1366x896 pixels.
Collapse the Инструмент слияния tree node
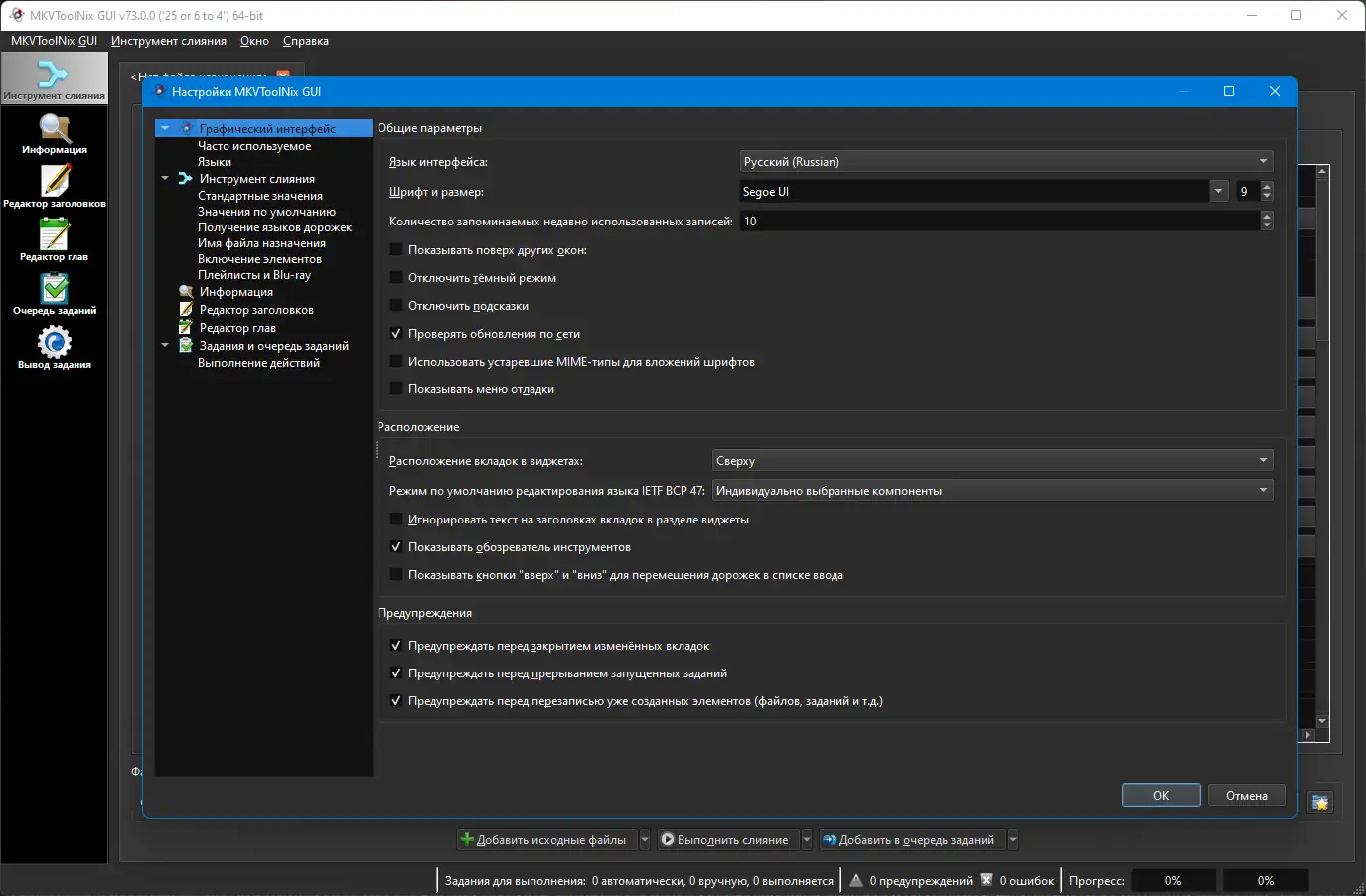[x=165, y=179]
